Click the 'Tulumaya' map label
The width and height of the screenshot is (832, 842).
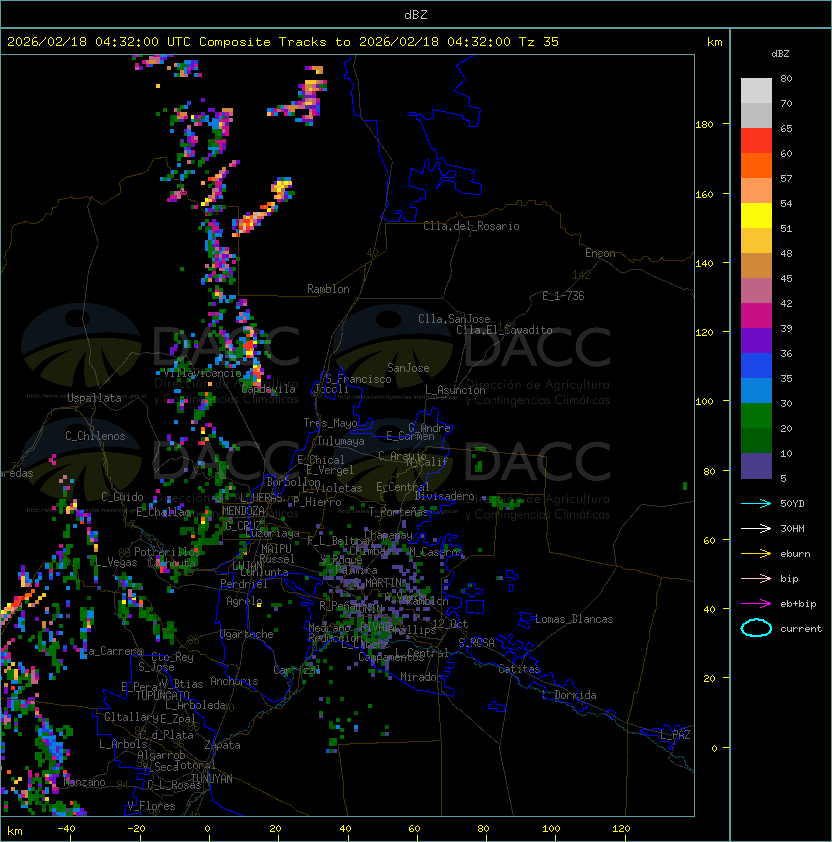point(341,441)
